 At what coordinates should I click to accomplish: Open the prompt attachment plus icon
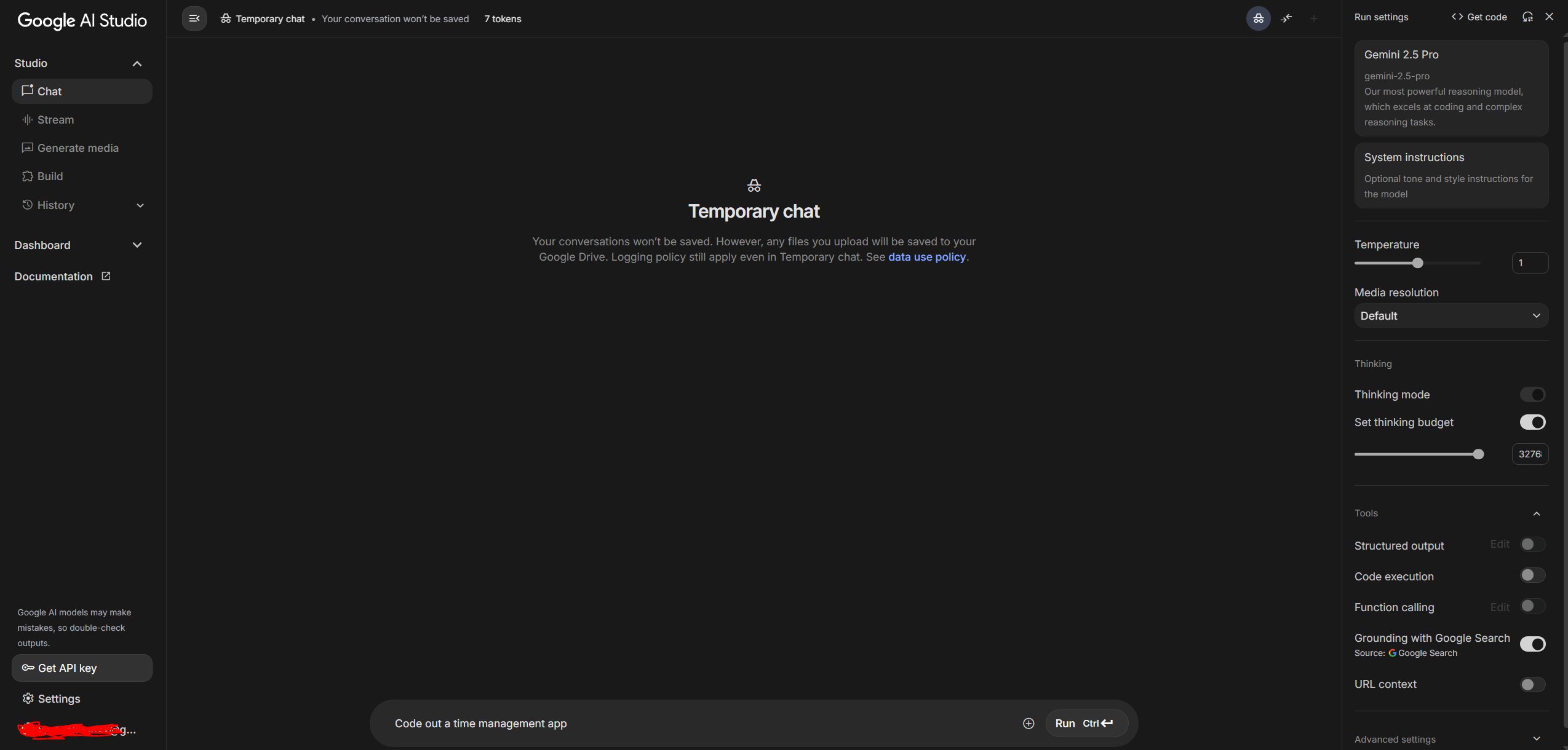[1027, 723]
